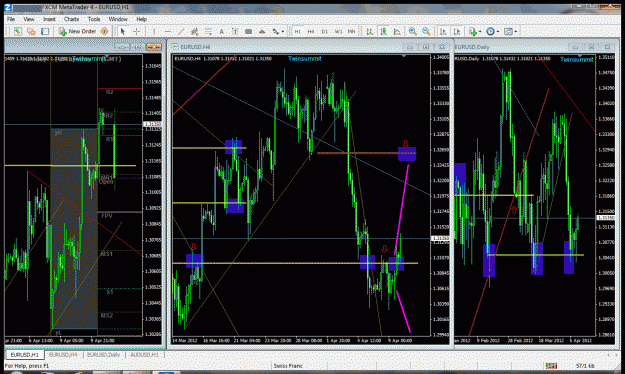Click the FPV label in H1 chart

click(107, 216)
